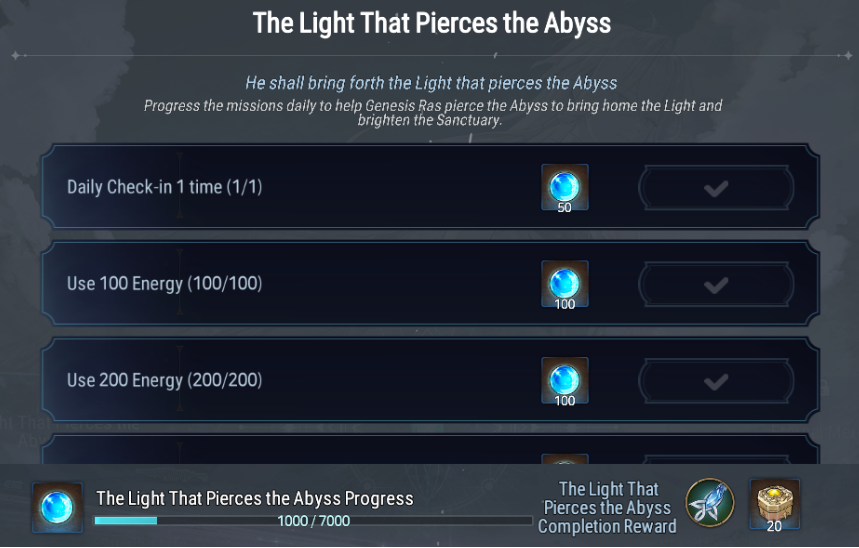The image size is (859, 548).
Task: Tap the orb reward on Use 200 Energy row
Action: coord(564,381)
